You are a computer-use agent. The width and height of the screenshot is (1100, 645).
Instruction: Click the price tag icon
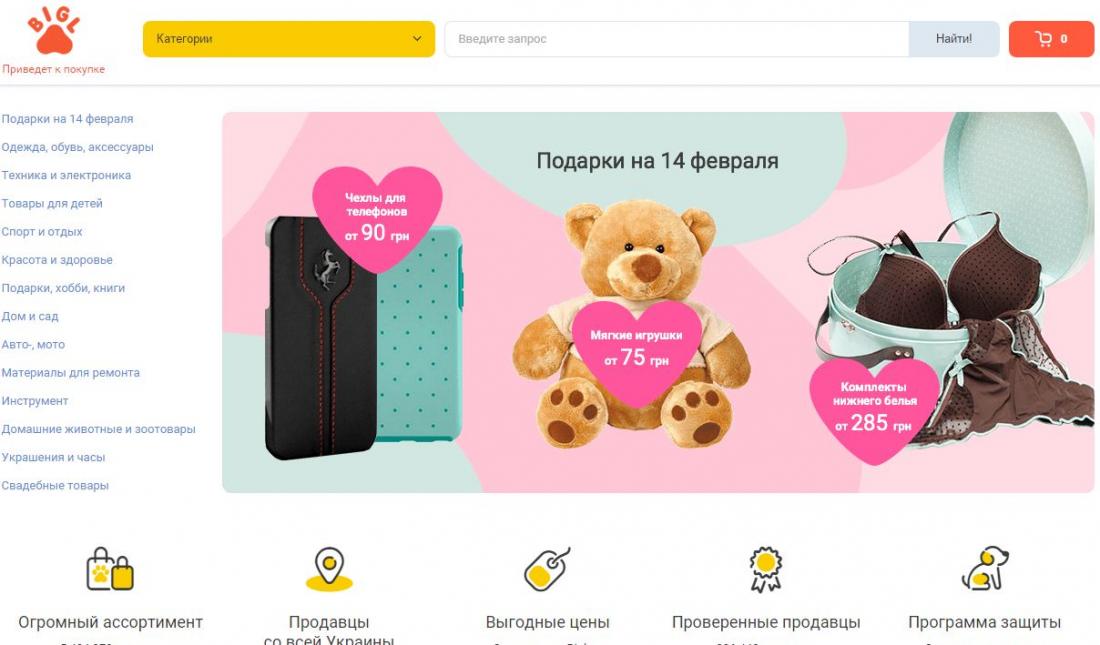pyautogui.click(x=547, y=568)
